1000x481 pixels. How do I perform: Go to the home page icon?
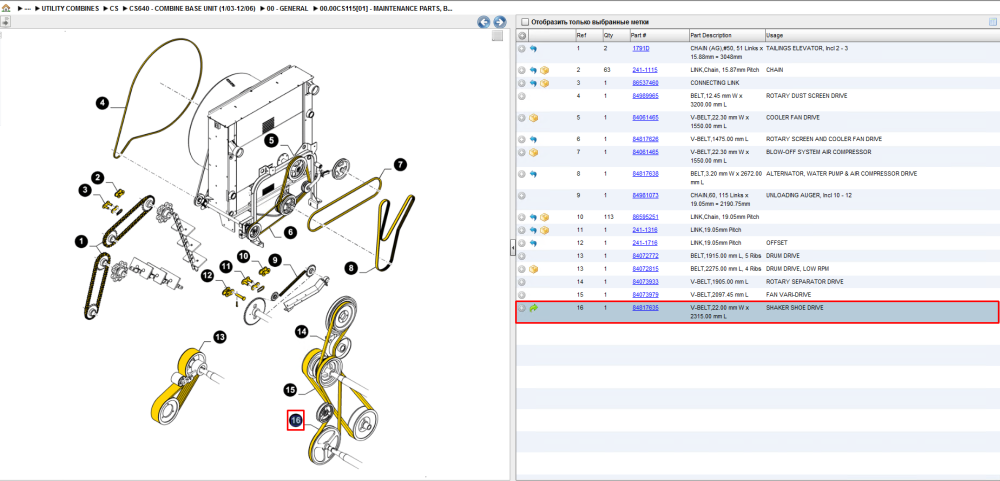click(6, 8)
